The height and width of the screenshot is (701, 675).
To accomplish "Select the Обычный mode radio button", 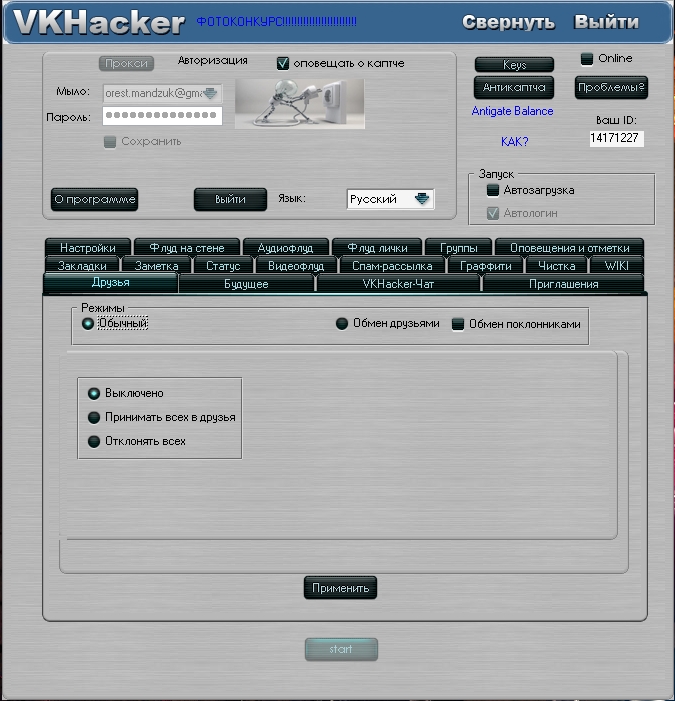I will (88, 323).
